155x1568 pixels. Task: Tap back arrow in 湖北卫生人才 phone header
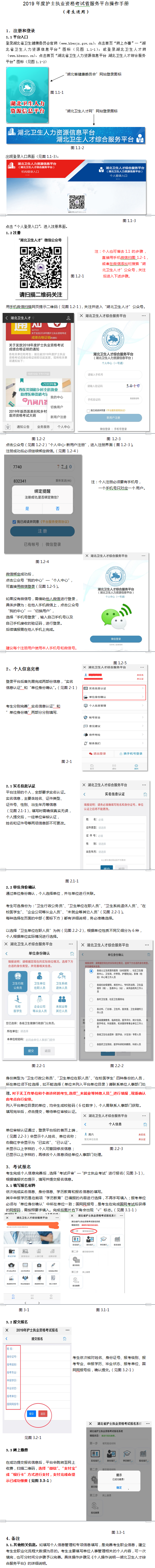6,318
